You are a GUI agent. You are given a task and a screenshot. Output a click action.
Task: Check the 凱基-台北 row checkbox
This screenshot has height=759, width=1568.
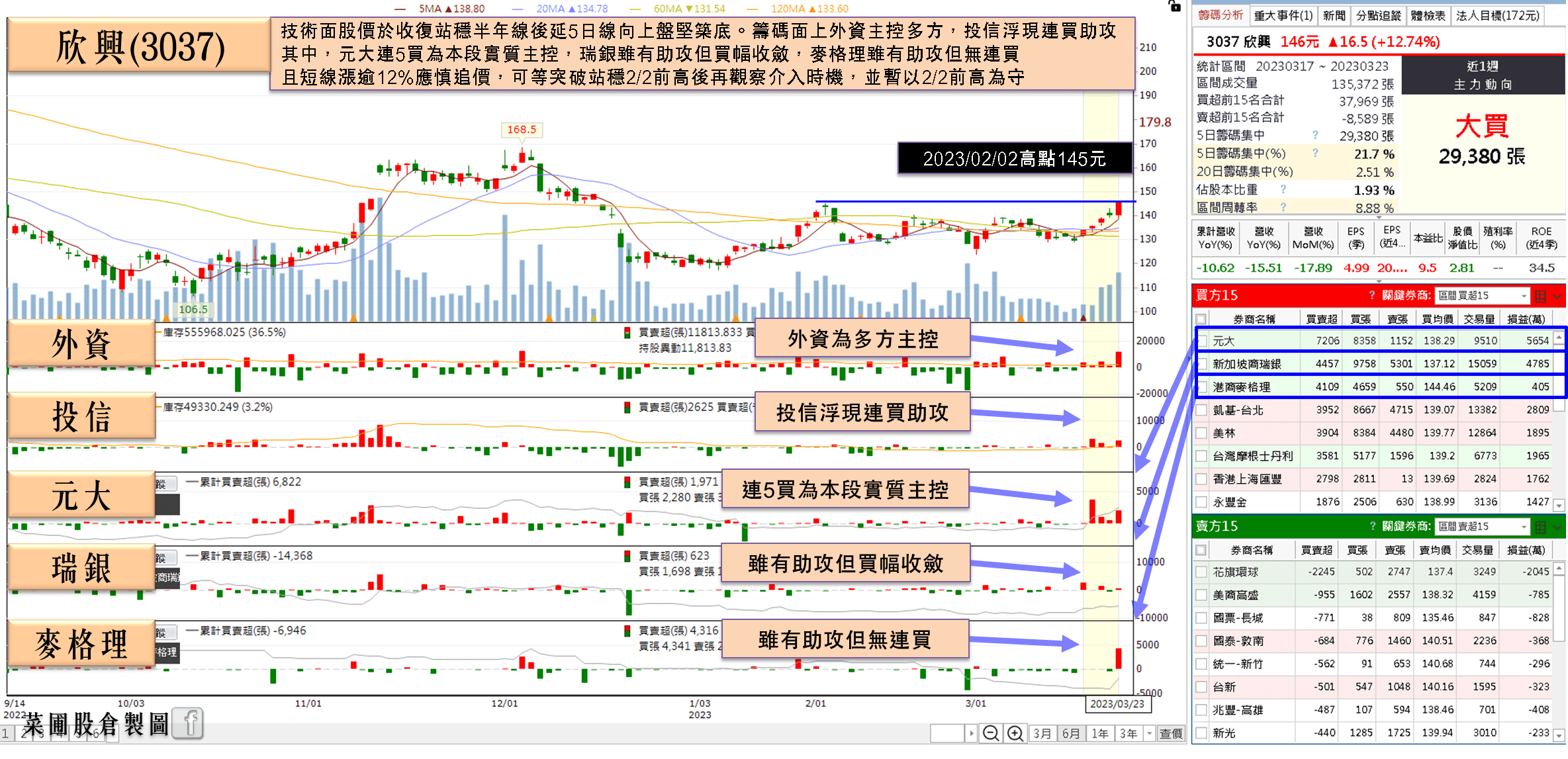pos(1201,410)
